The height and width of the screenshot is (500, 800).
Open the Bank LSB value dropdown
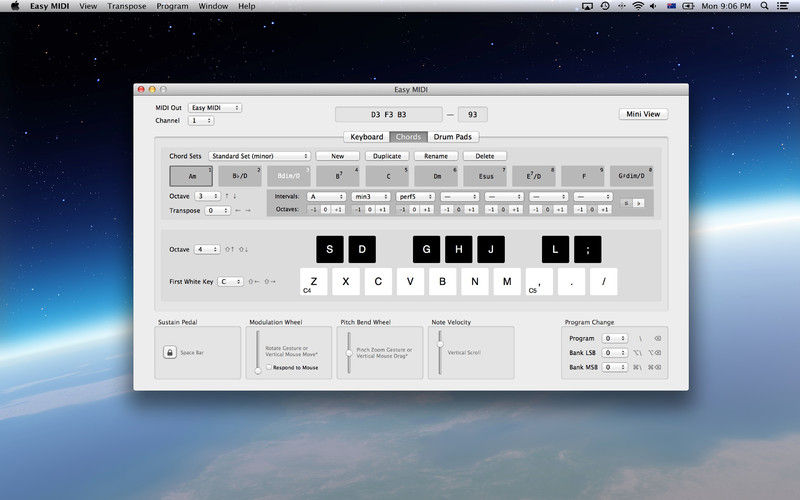[614, 353]
